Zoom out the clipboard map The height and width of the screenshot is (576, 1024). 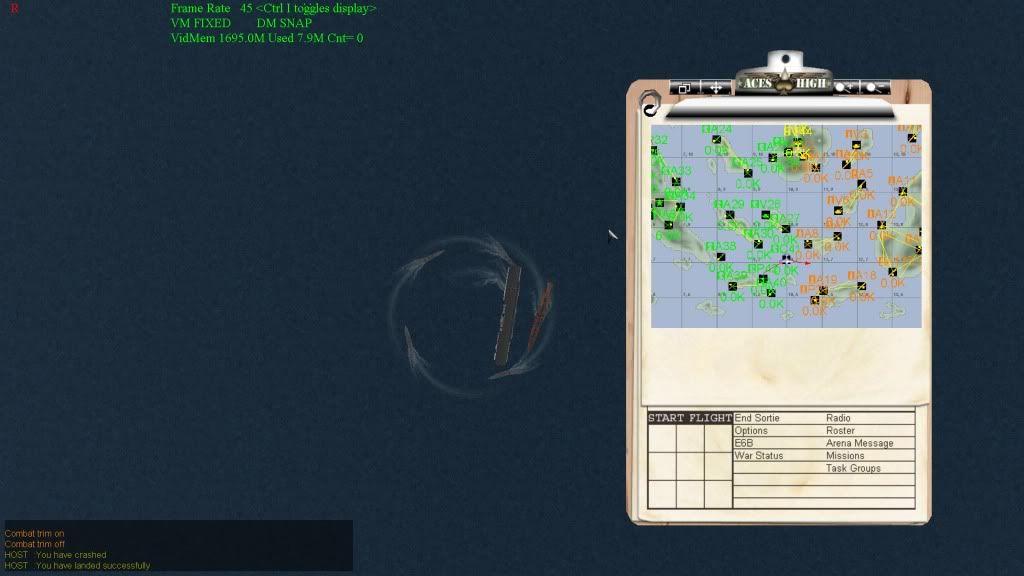(875, 88)
